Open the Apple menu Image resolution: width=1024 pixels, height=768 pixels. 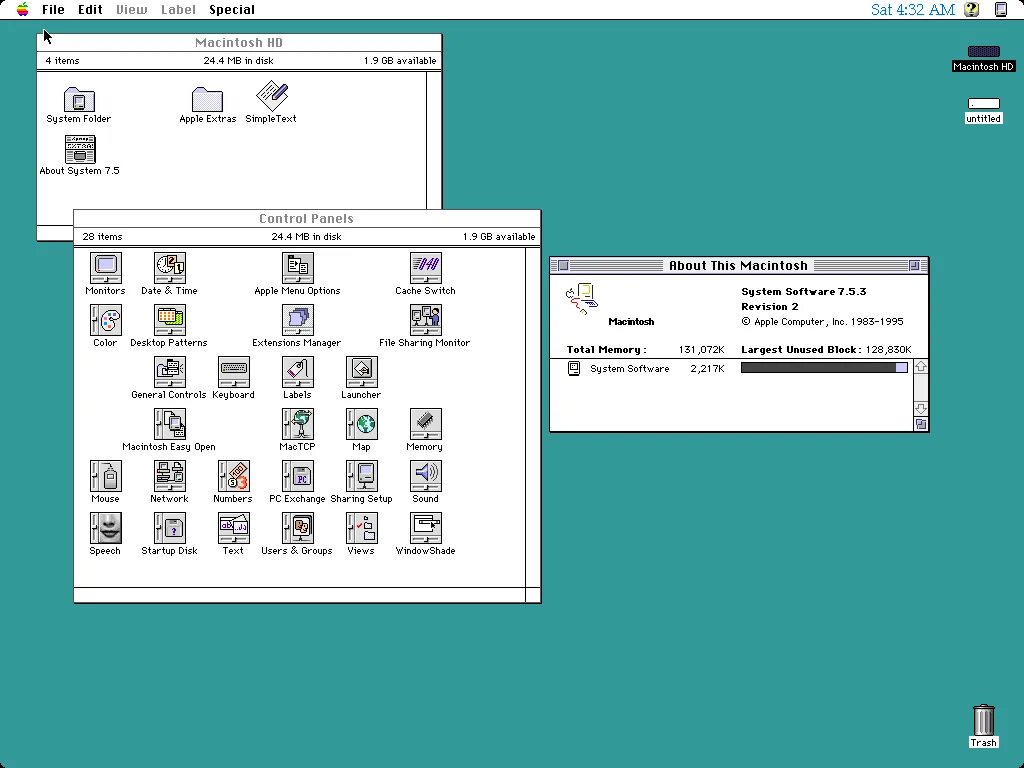point(23,9)
